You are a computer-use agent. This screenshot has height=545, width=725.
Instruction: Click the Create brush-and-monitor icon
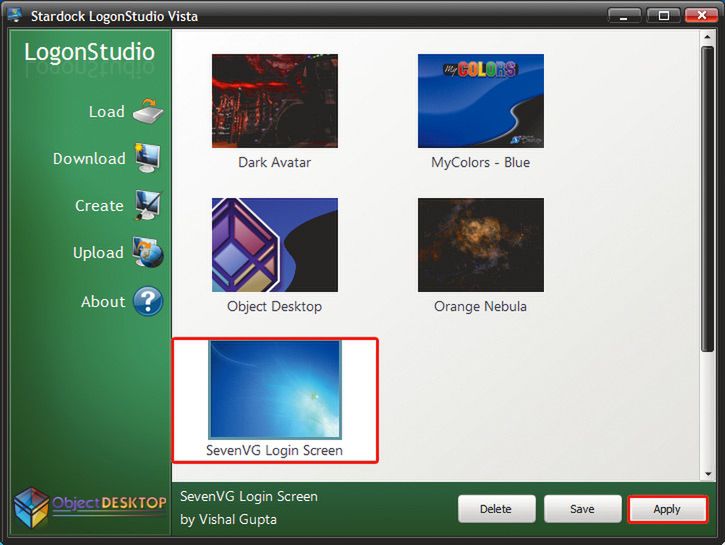click(x=148, y=205)
